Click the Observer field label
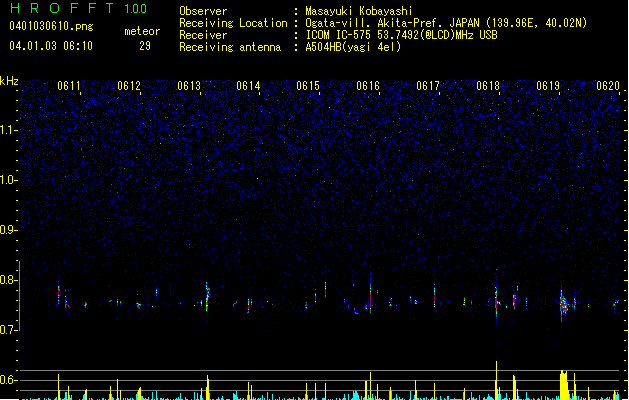 pos(203,11)
